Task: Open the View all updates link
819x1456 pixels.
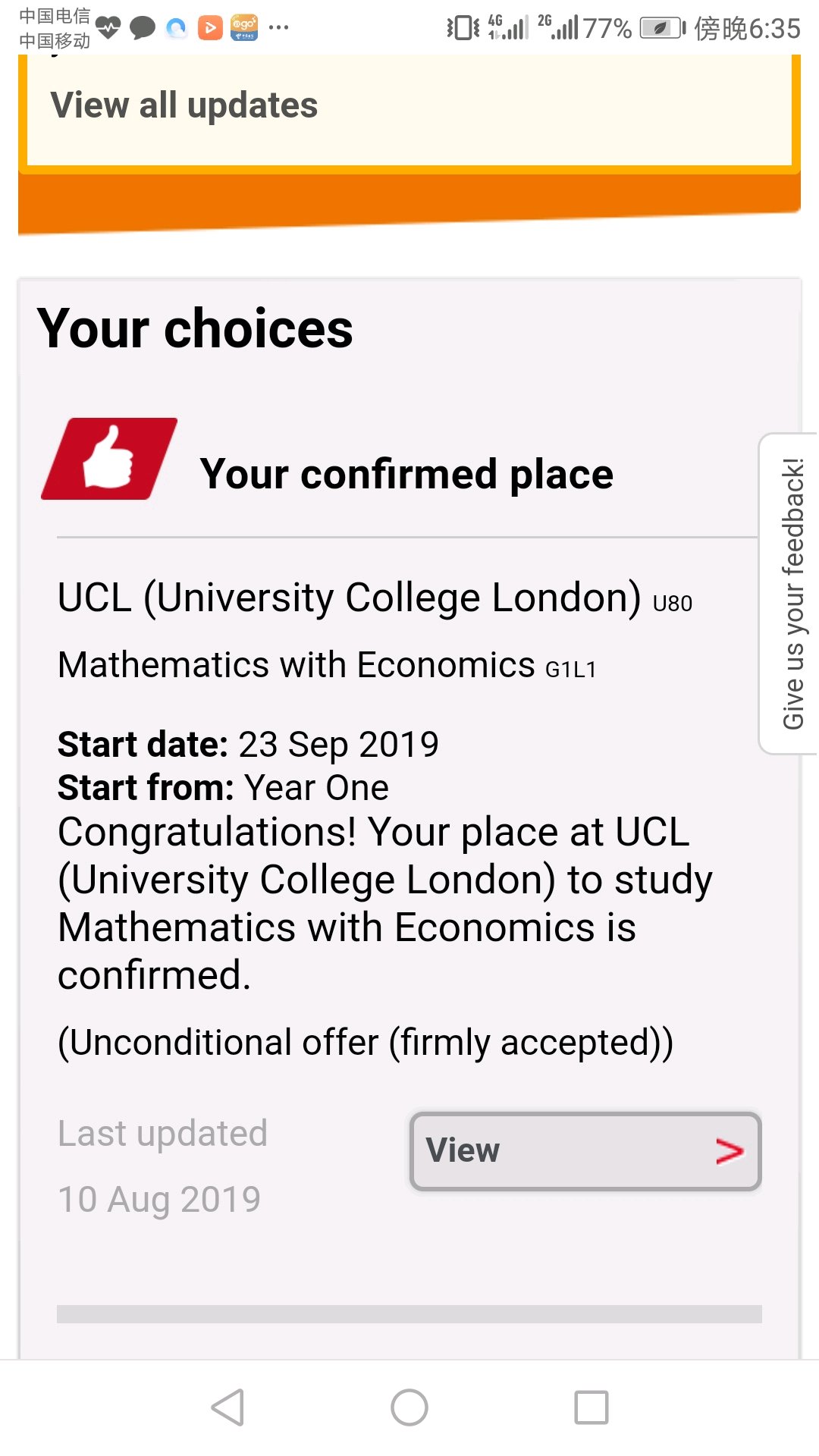Action: point(184,105)
